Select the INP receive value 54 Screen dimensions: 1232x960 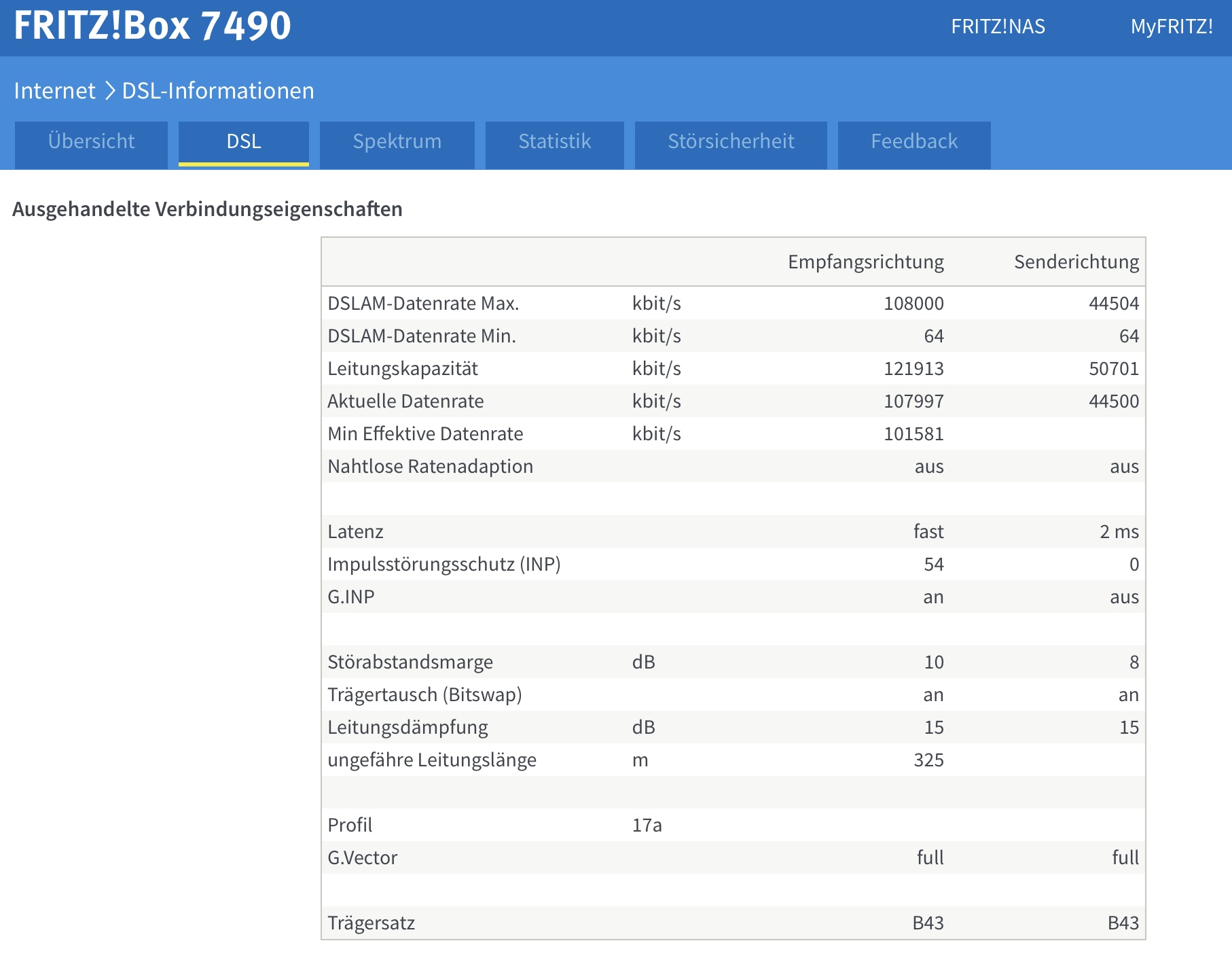pyautogui.click(x=934, y=564)
